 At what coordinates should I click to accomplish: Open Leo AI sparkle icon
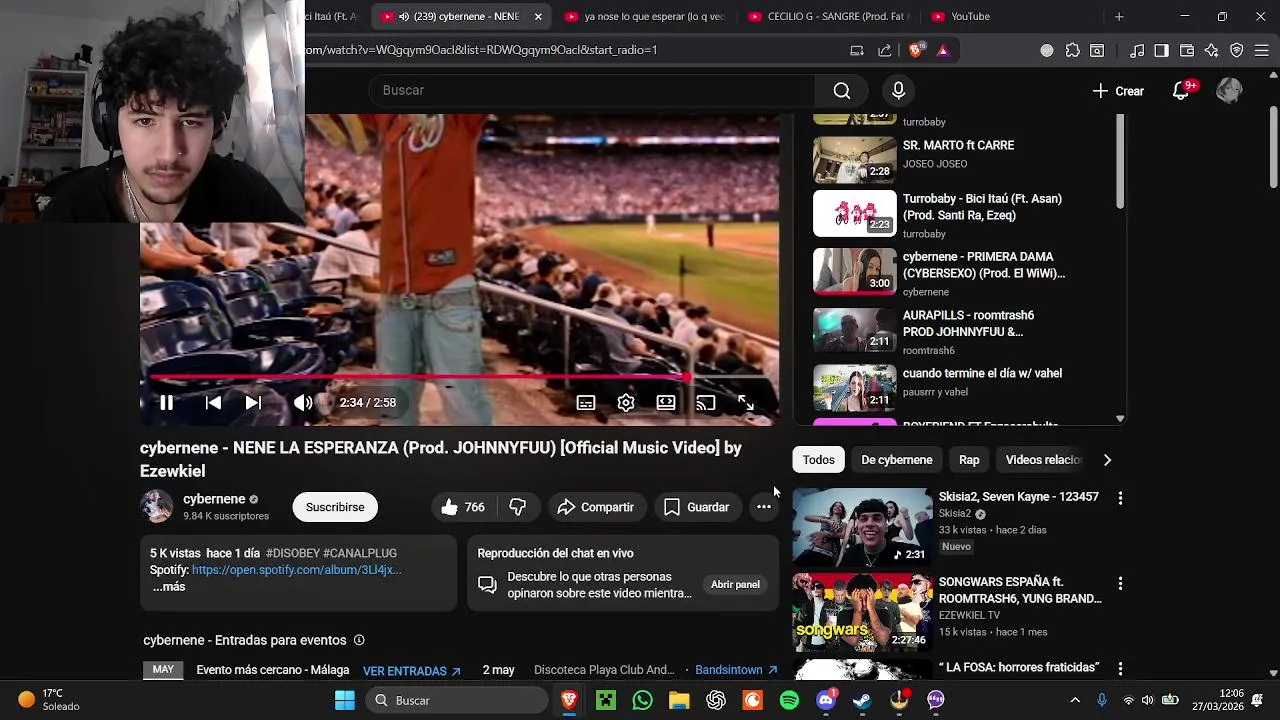(1212, 50)
